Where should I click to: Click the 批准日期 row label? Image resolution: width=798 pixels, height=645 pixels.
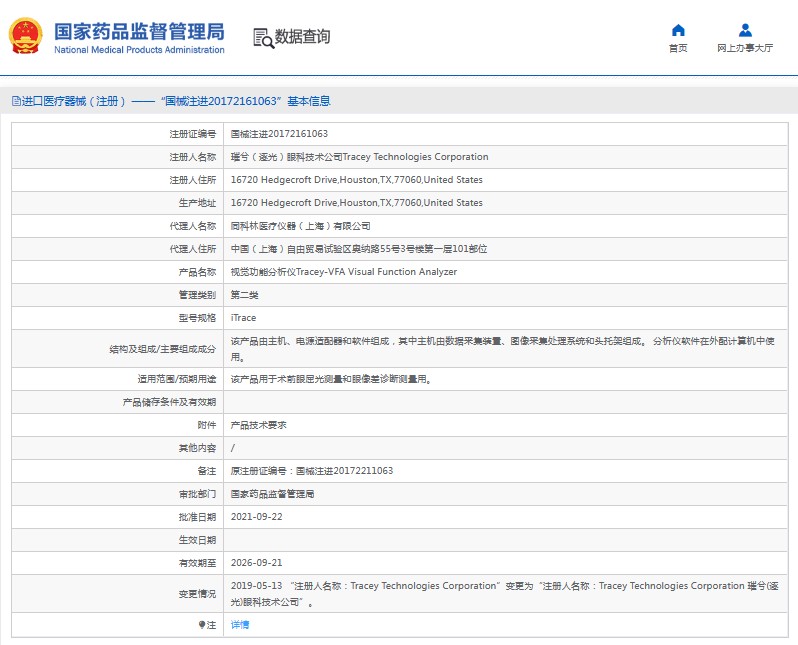[x=197, y=517]
